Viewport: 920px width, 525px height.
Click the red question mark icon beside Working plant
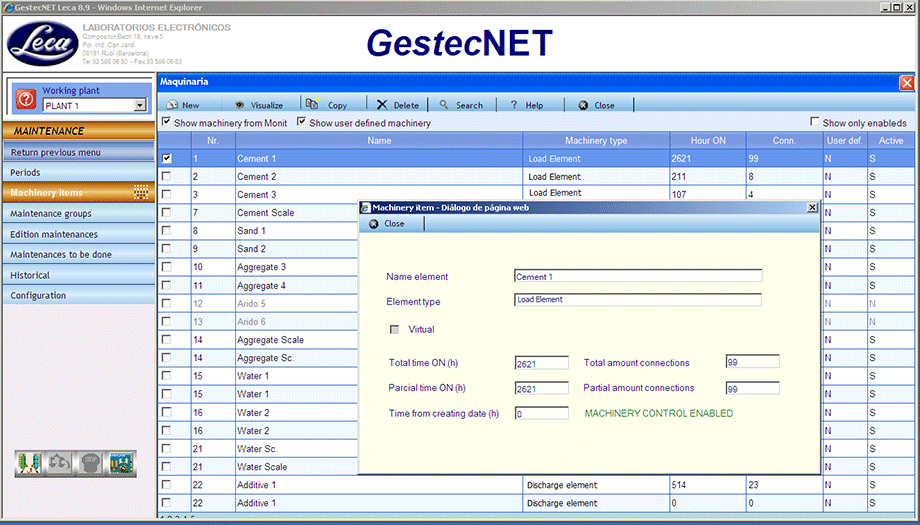click(26, 99)
